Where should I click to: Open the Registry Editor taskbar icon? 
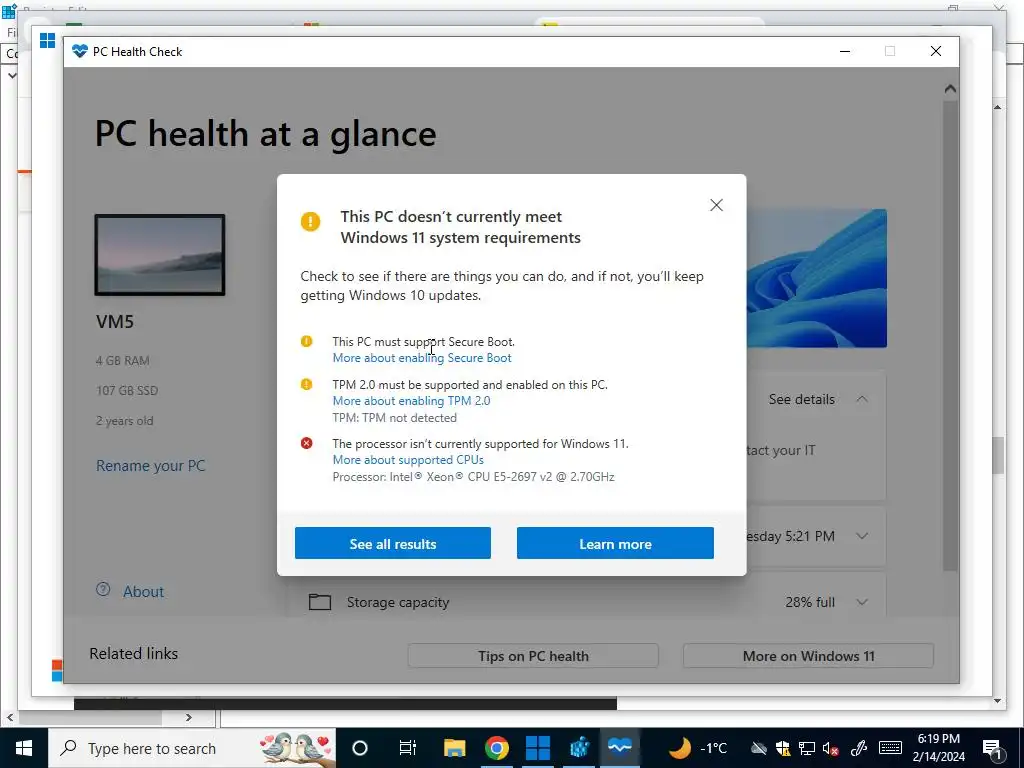[579, 748]
